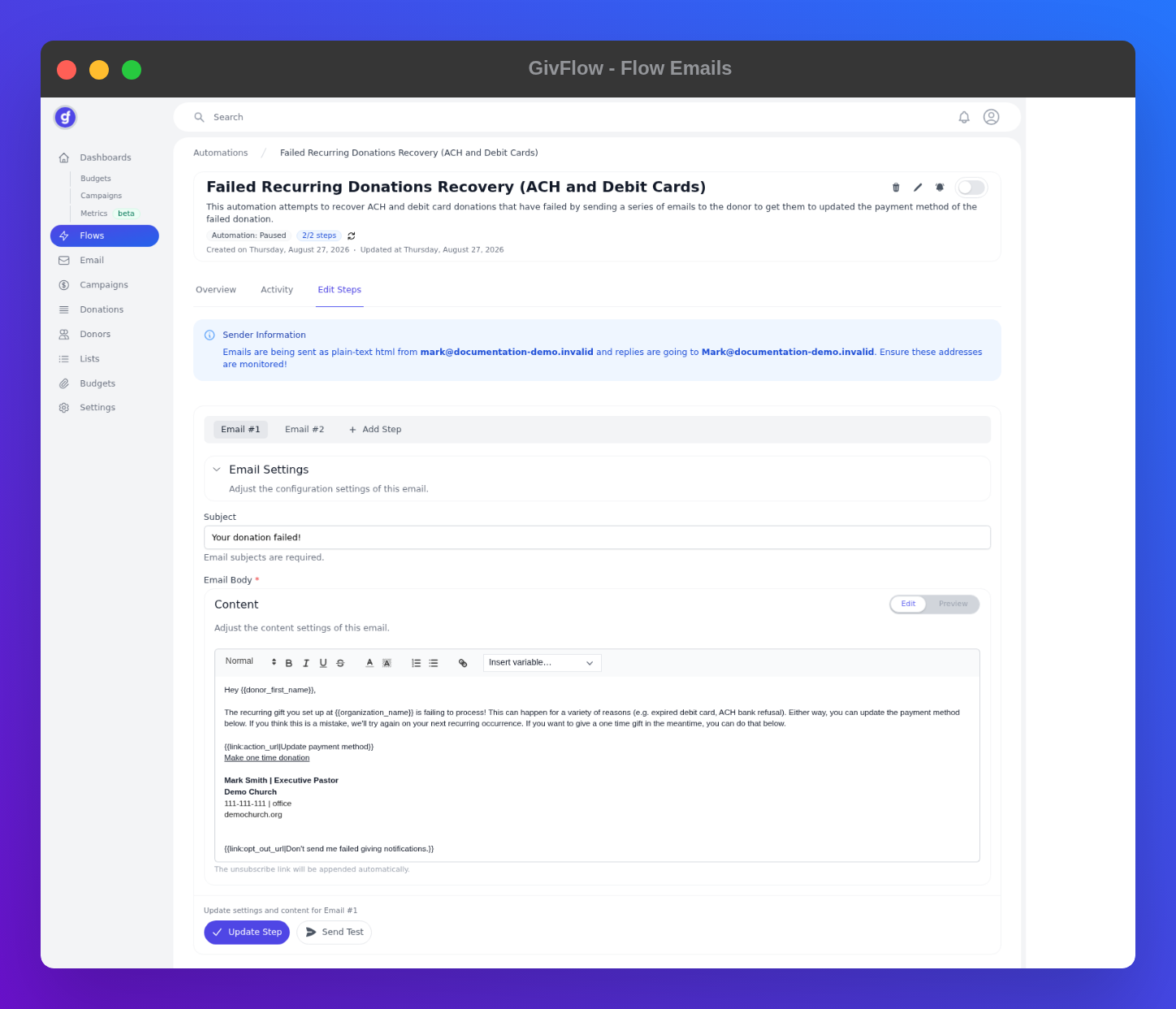Click the demochurch.org line
Screen dimensions: 1176x1009
pos(253,815)
